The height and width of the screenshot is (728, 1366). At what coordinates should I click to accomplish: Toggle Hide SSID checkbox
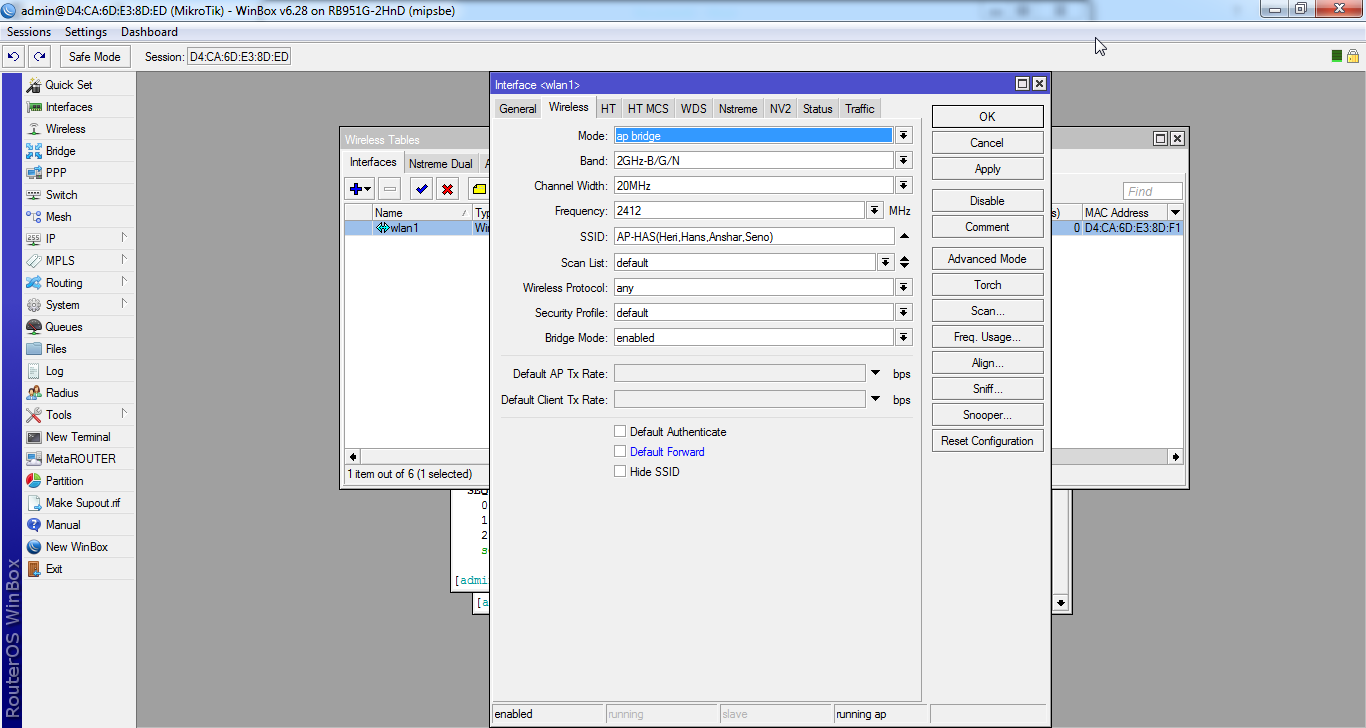620,472
